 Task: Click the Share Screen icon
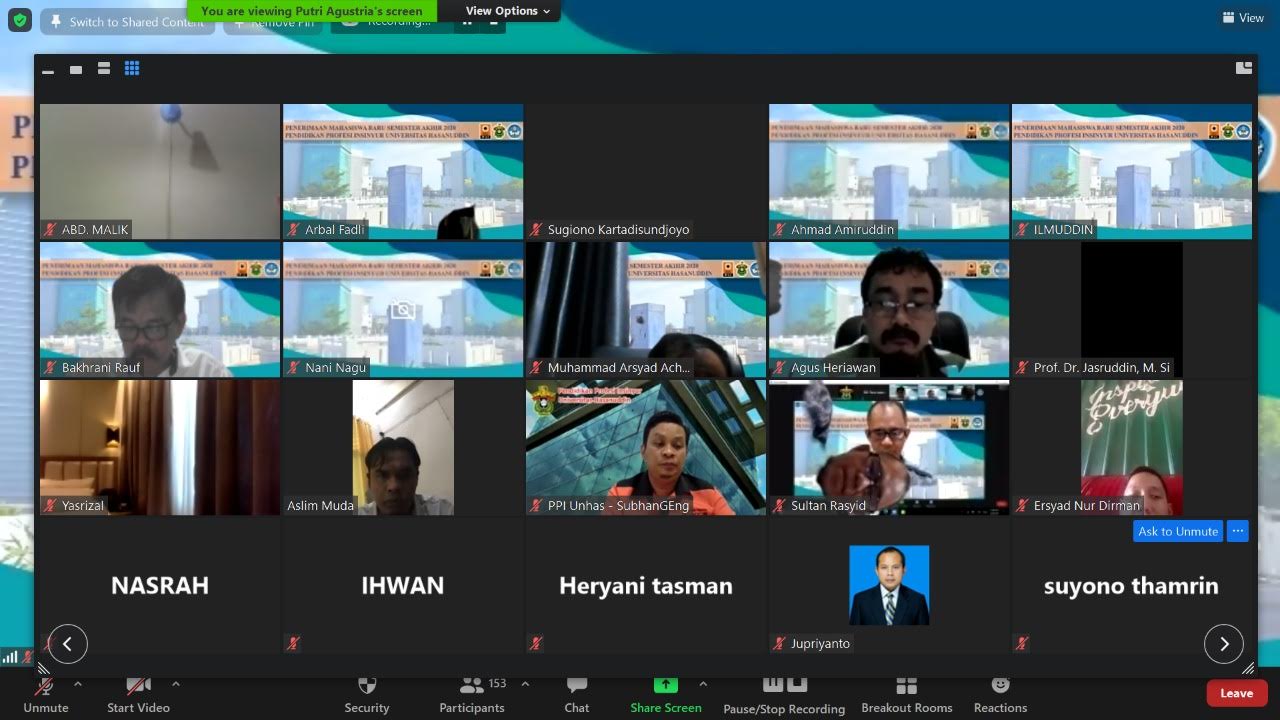[x=665, y=685]
